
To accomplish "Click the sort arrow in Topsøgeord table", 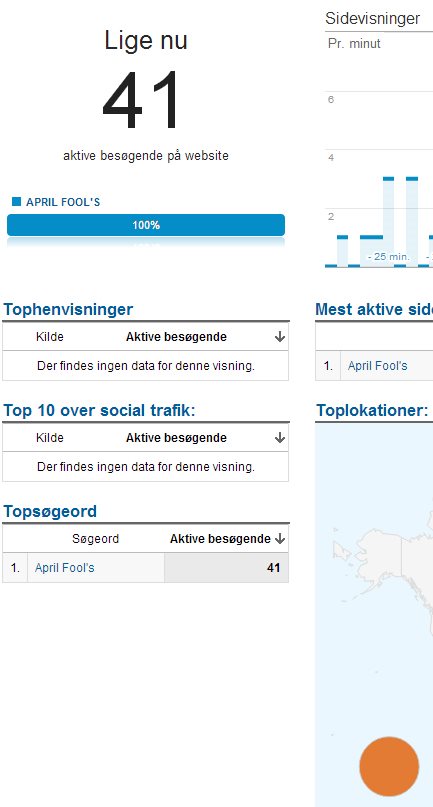I will [x=280, y=539].
